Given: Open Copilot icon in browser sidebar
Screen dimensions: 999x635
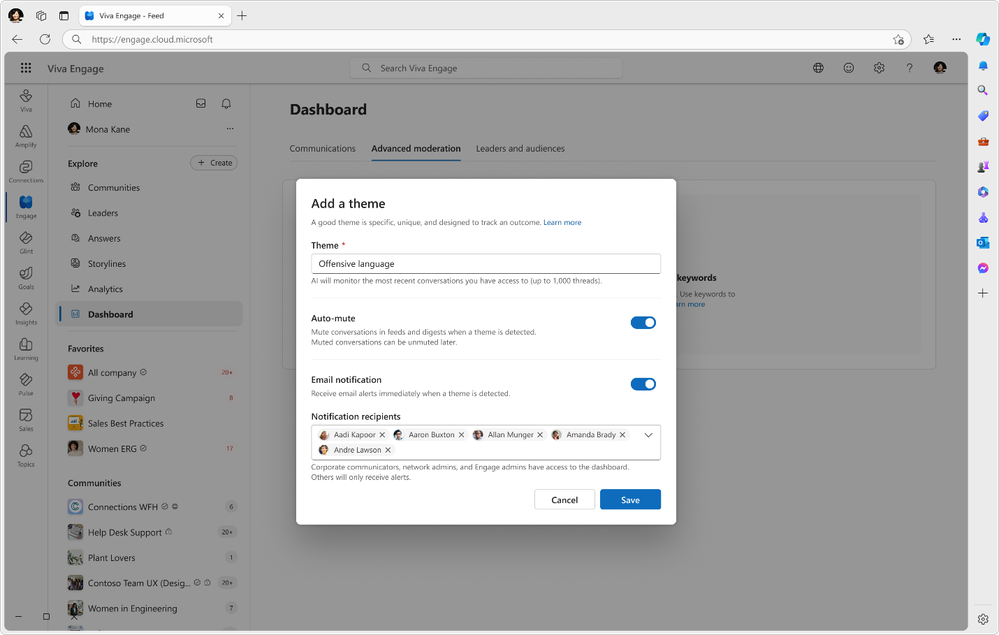Looking at the screenshot, I should 983,39.
